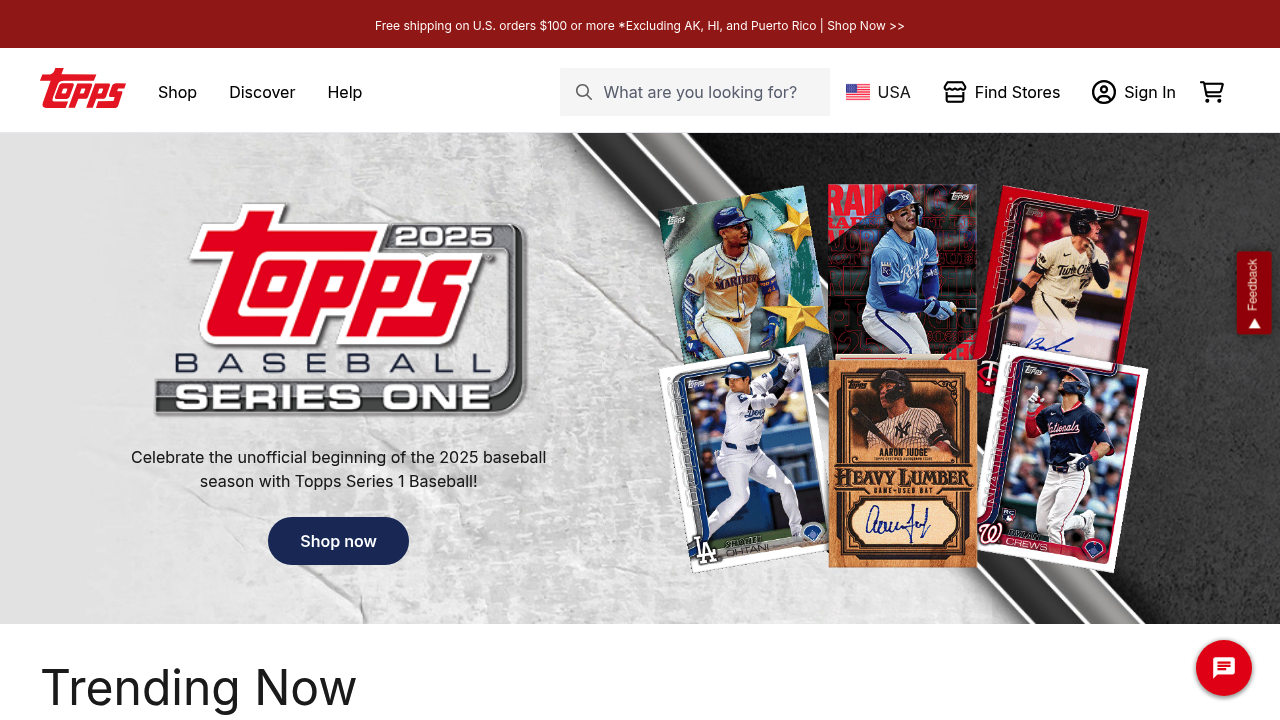Open the shopping cart icon
1280x720 pixels.
(1212, 92)
